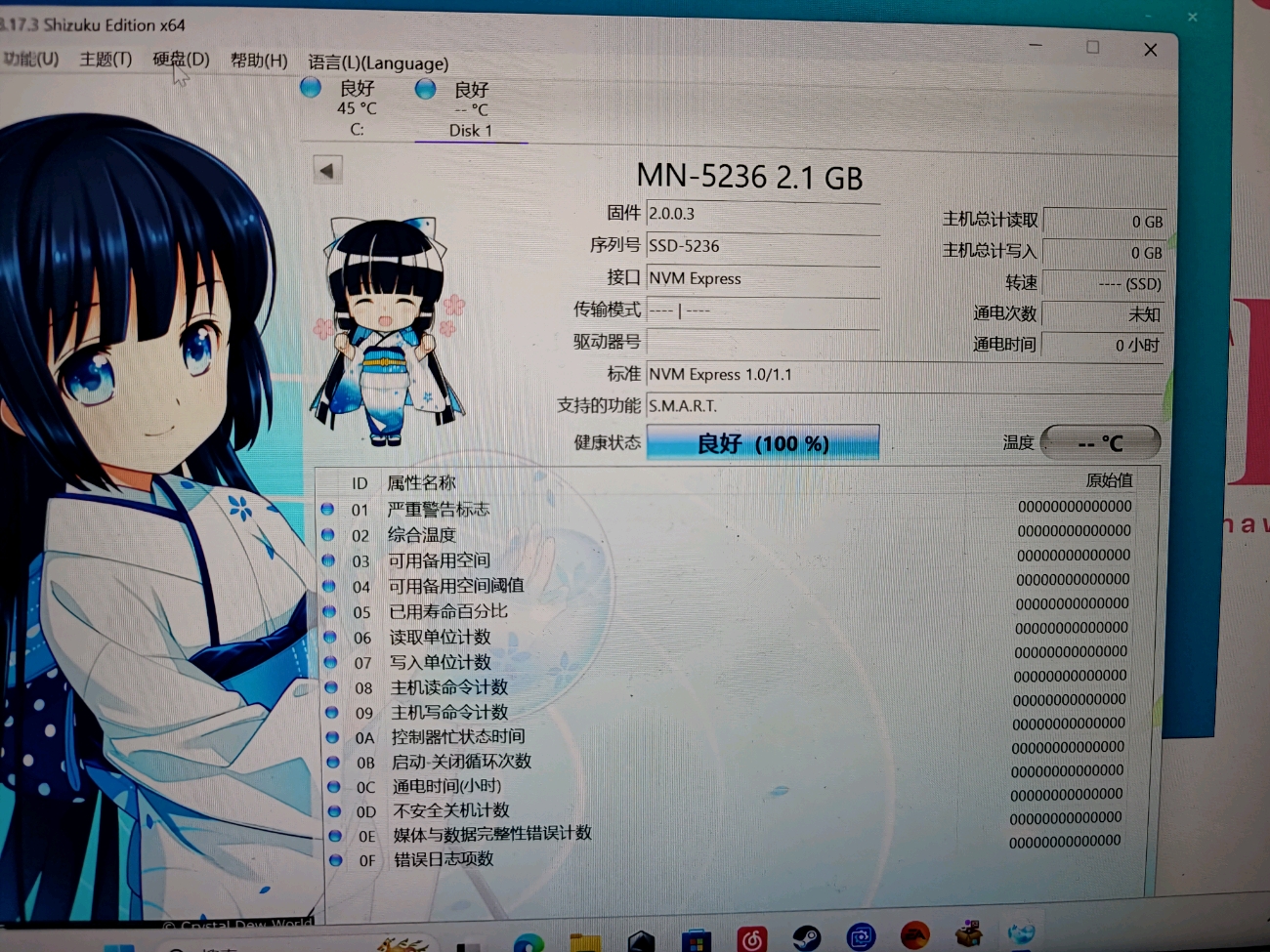Image resolution: width=1270 pixels, height=952 pixels.
Task: Click the 主机总计读取 value 0 GB
Action: tap(1104, 222)
